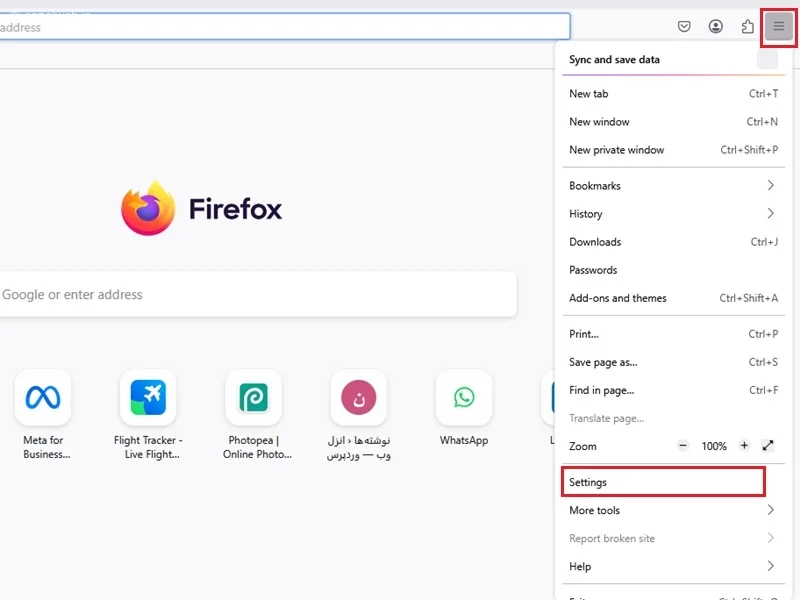The image size is (800, 600).
Task: Click Sync and save data
Action: tap(614, 60)
